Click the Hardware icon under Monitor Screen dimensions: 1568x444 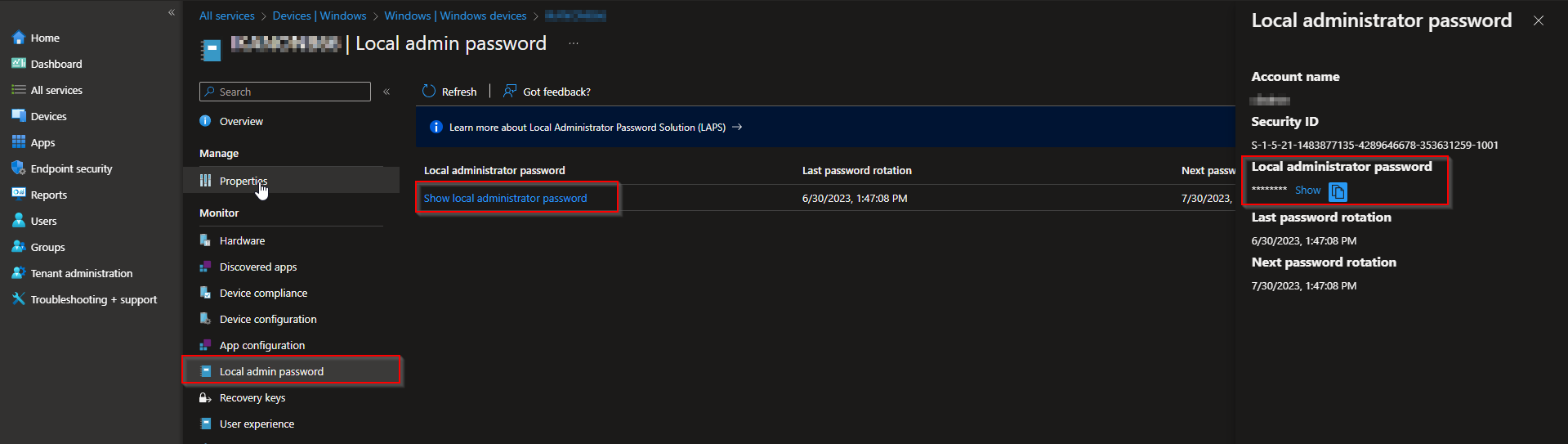tap(205, 240)
